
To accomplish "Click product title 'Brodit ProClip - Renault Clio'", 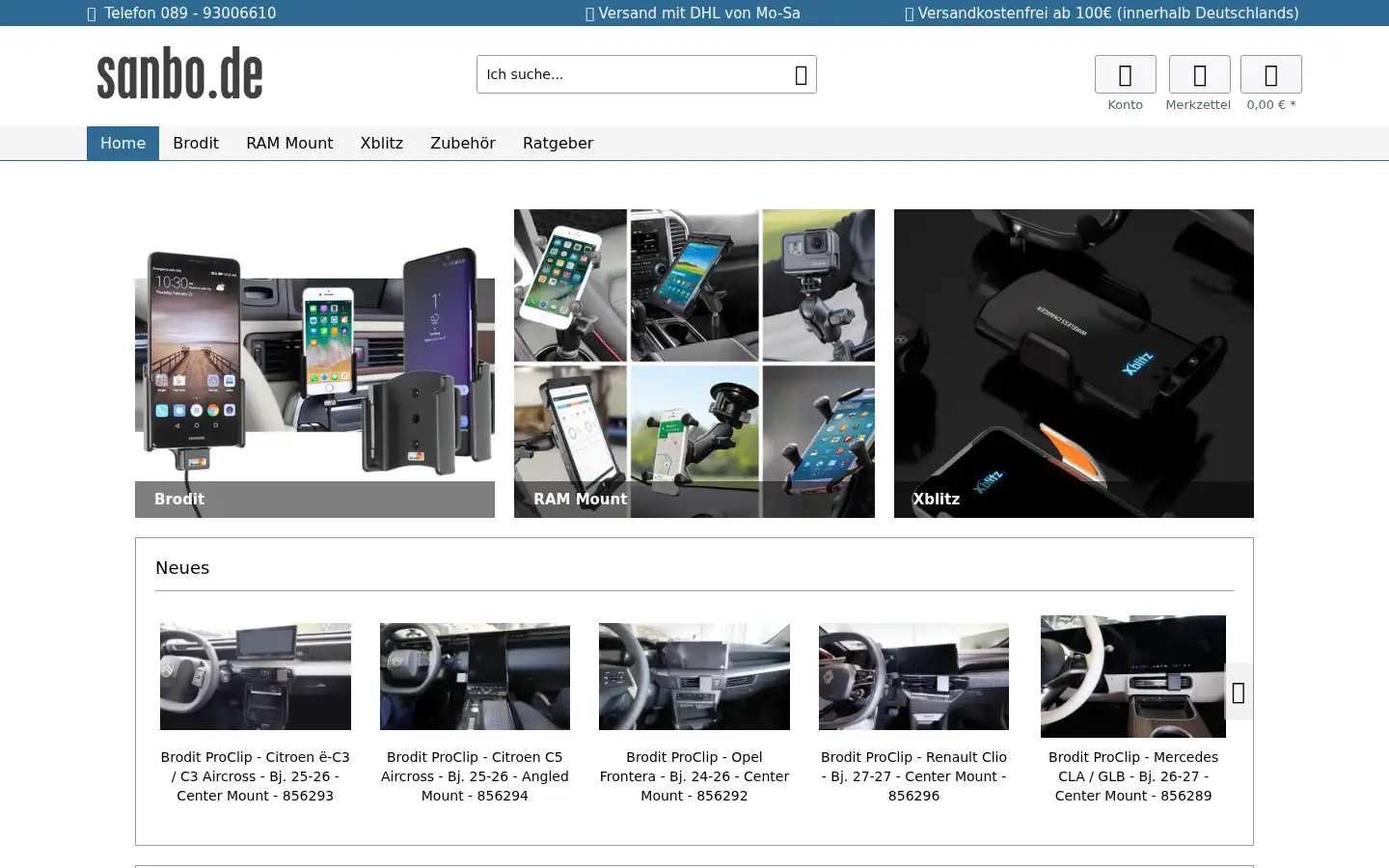I will click(x=913, y=776).
